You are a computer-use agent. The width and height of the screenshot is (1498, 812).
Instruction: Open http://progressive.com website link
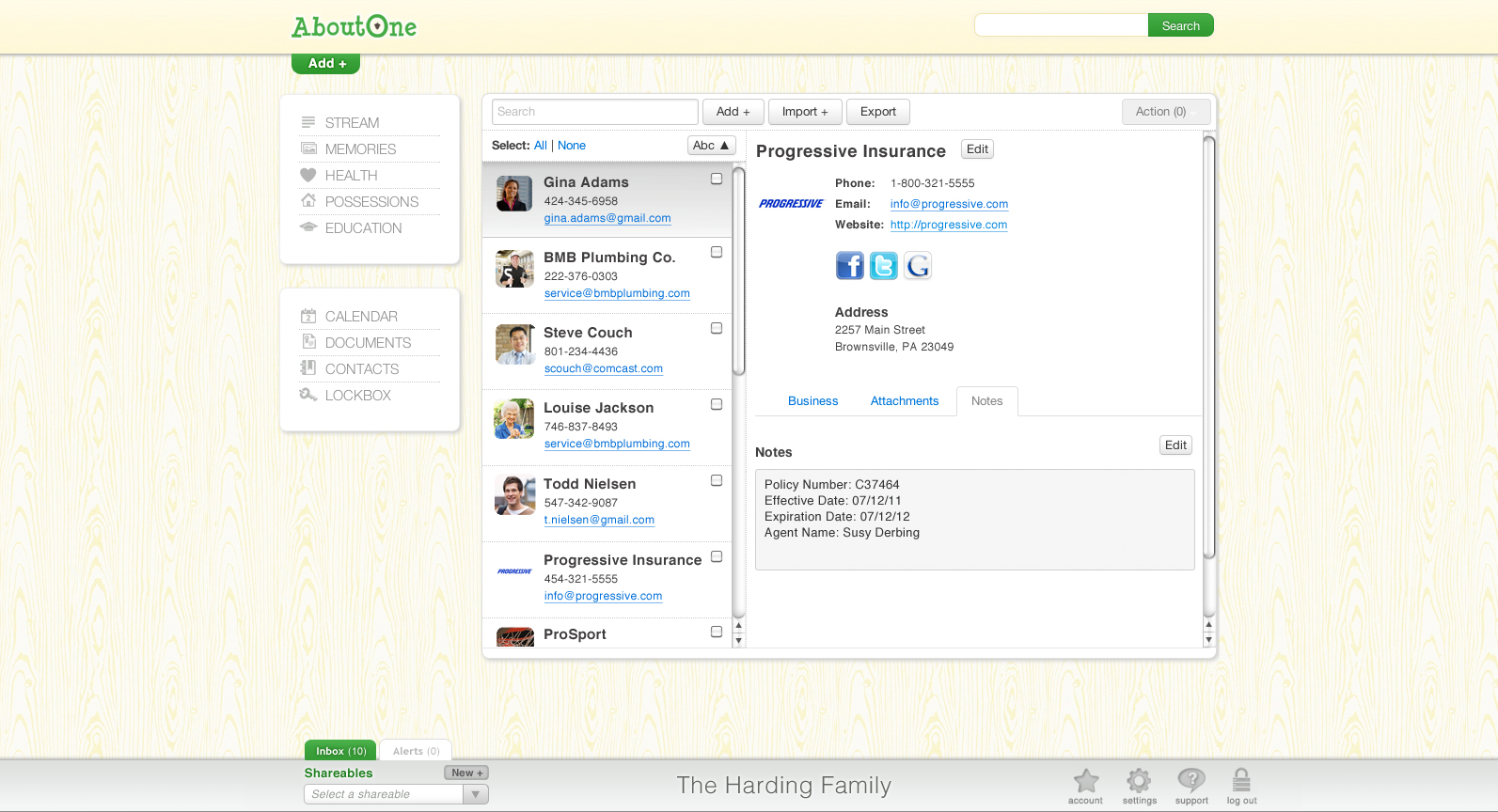pyautogui.click(x=949, y=225)
